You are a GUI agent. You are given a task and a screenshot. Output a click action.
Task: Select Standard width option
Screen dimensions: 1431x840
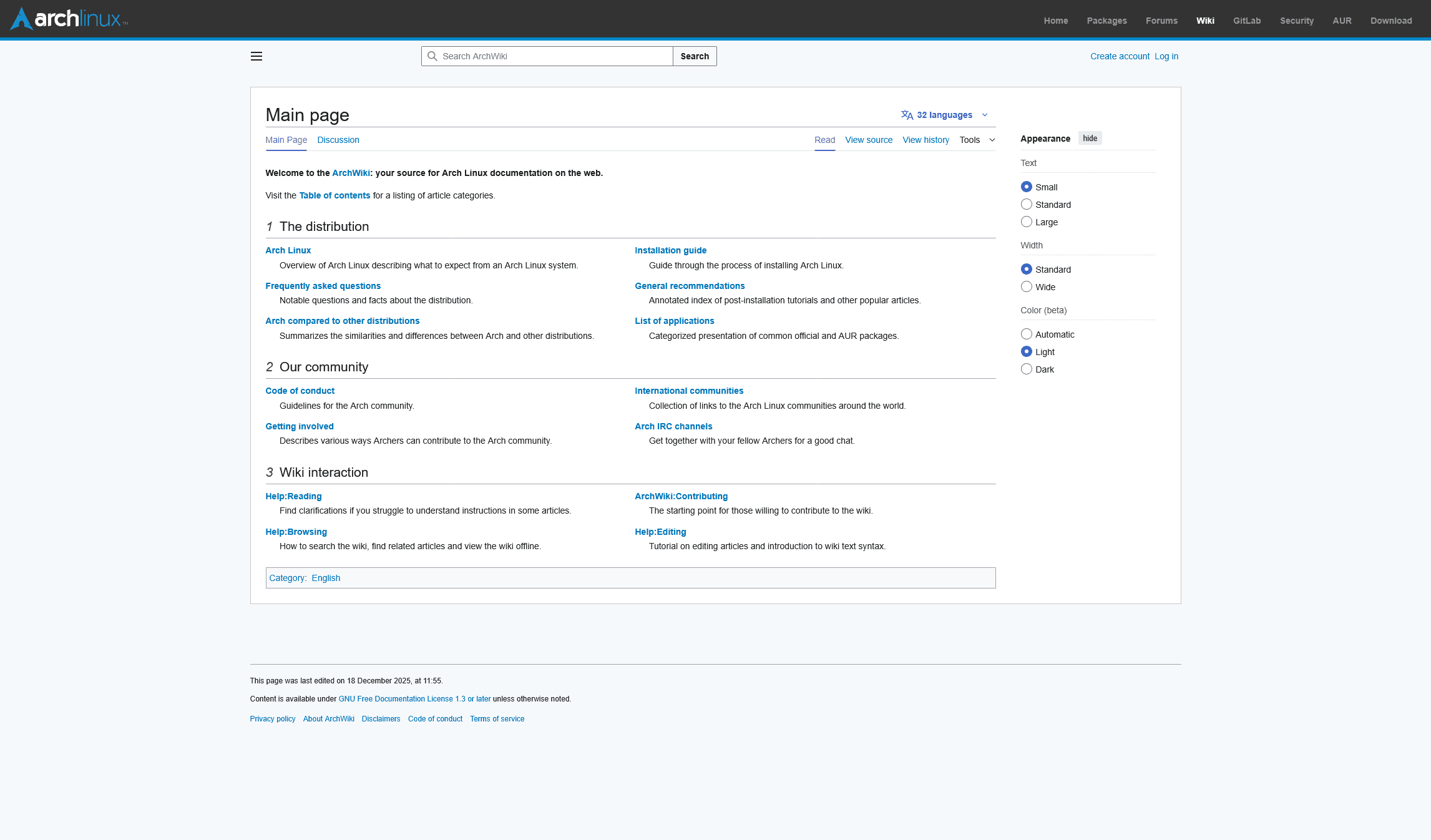pyautogui.click(x=1027, y=269)
